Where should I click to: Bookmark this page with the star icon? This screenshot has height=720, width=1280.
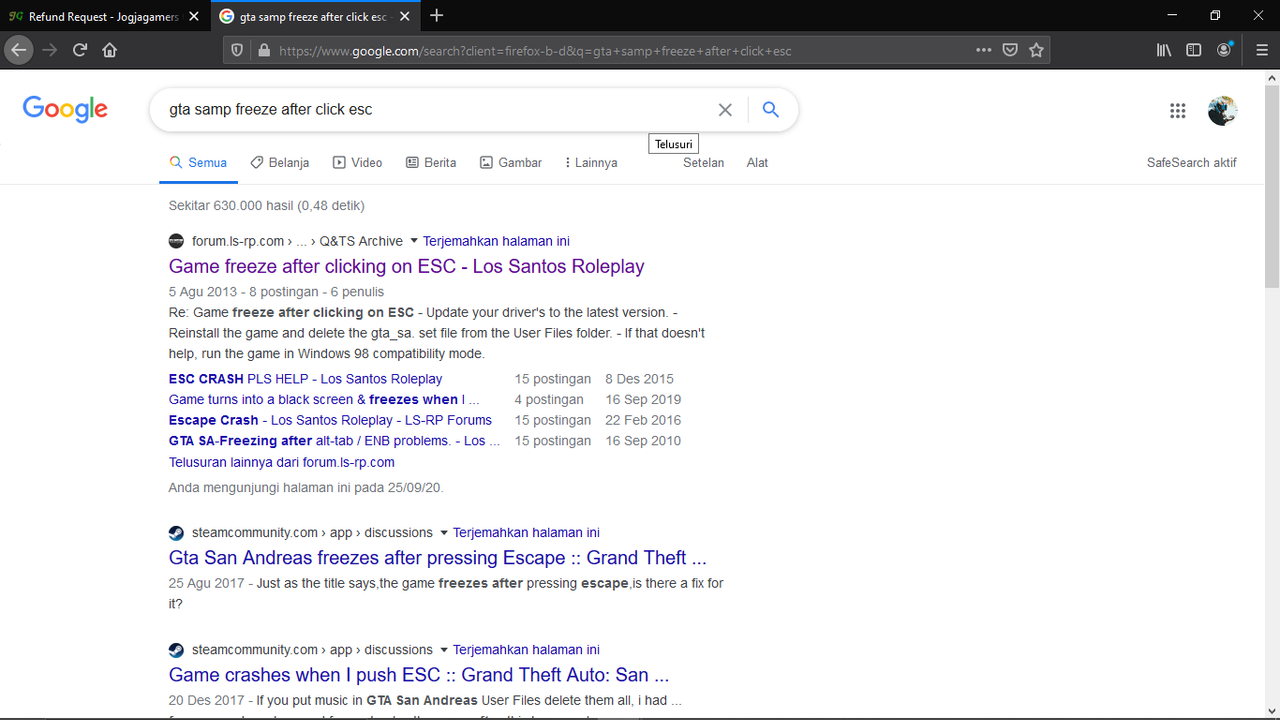tap(1037, 50)
